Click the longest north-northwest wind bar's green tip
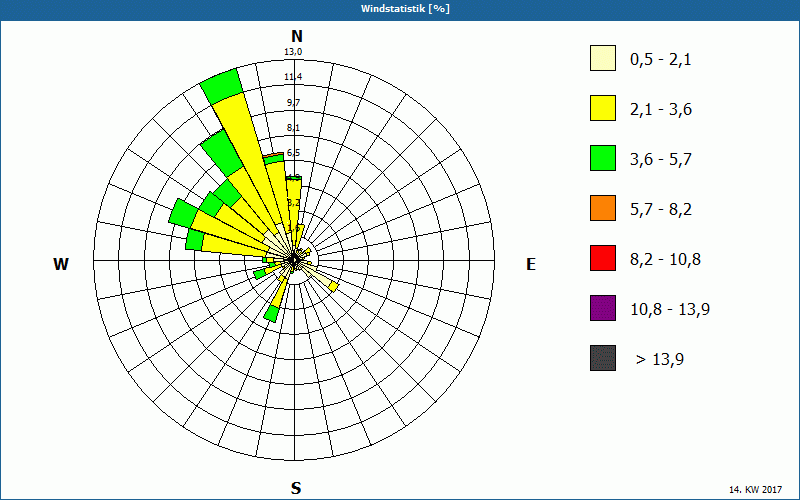This screenshot has height=500, width=800. pyautogui.click(x=221, y=86)
